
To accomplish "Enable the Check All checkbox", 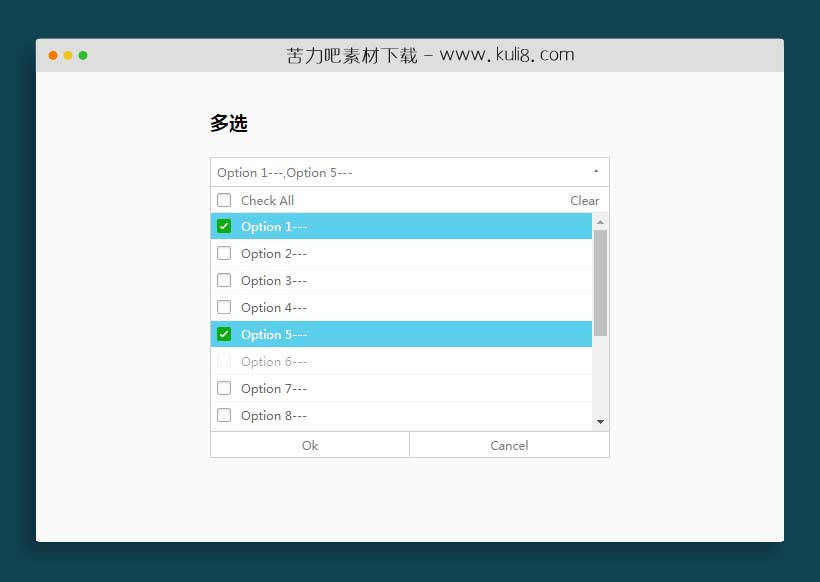I will pos(224,200).
